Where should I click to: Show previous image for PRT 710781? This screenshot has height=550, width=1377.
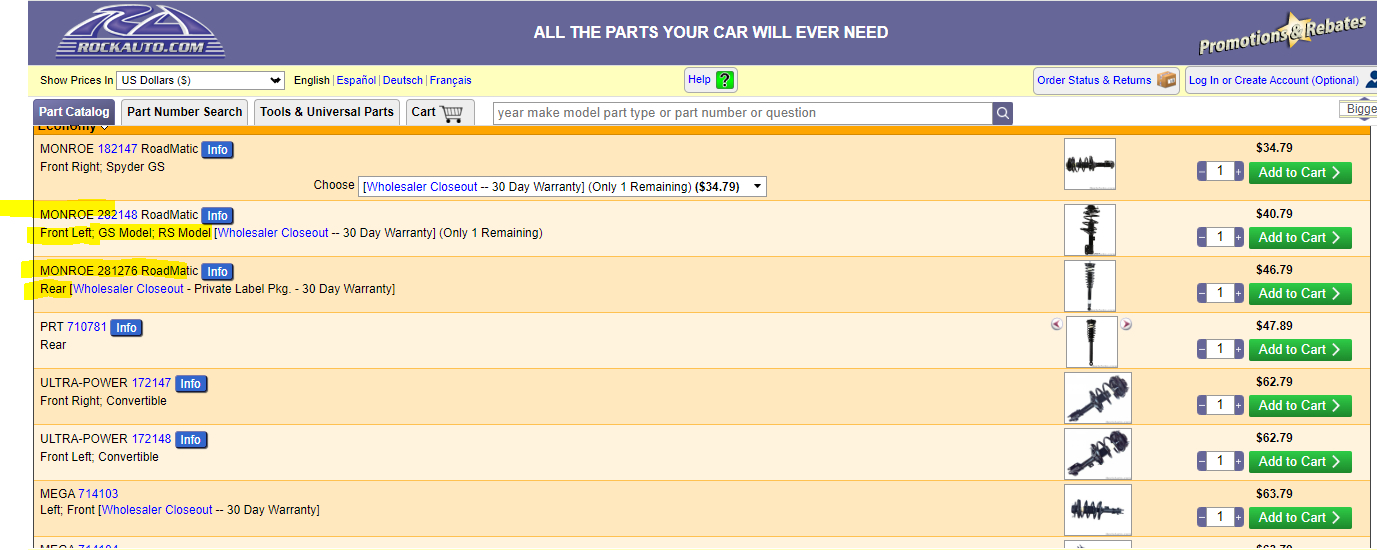point(1057,324)
